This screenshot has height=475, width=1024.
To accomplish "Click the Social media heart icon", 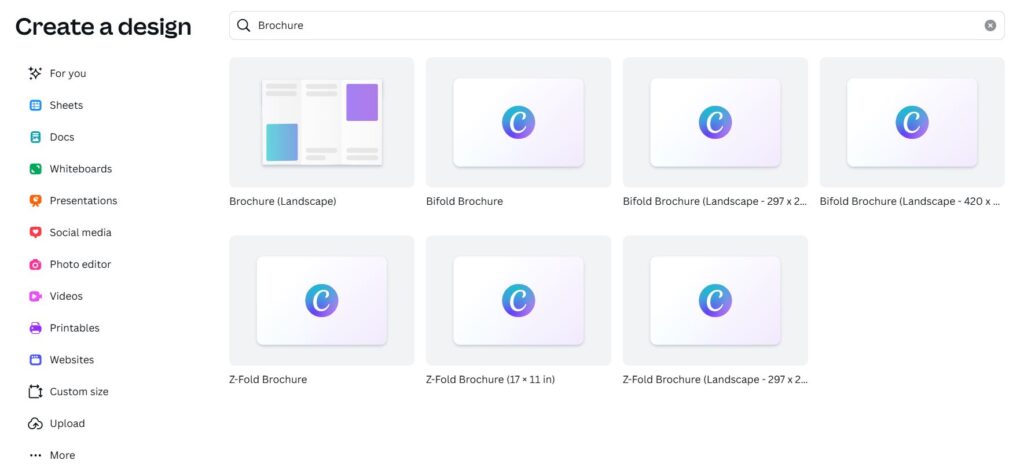I will tap(35, 233).
